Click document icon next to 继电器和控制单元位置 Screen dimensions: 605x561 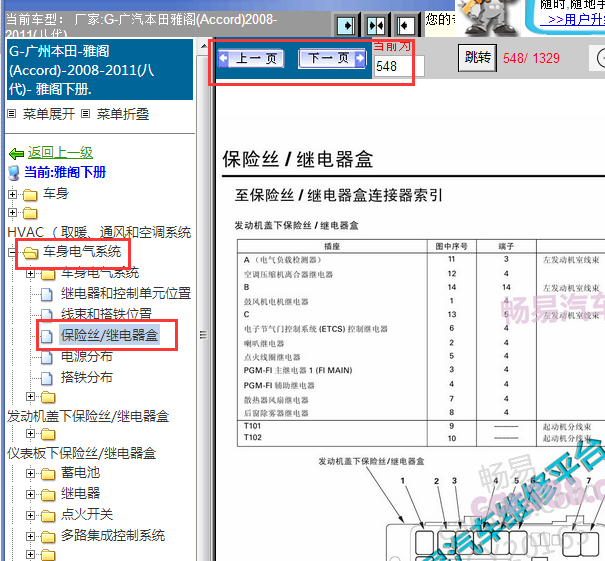[47, 294]
